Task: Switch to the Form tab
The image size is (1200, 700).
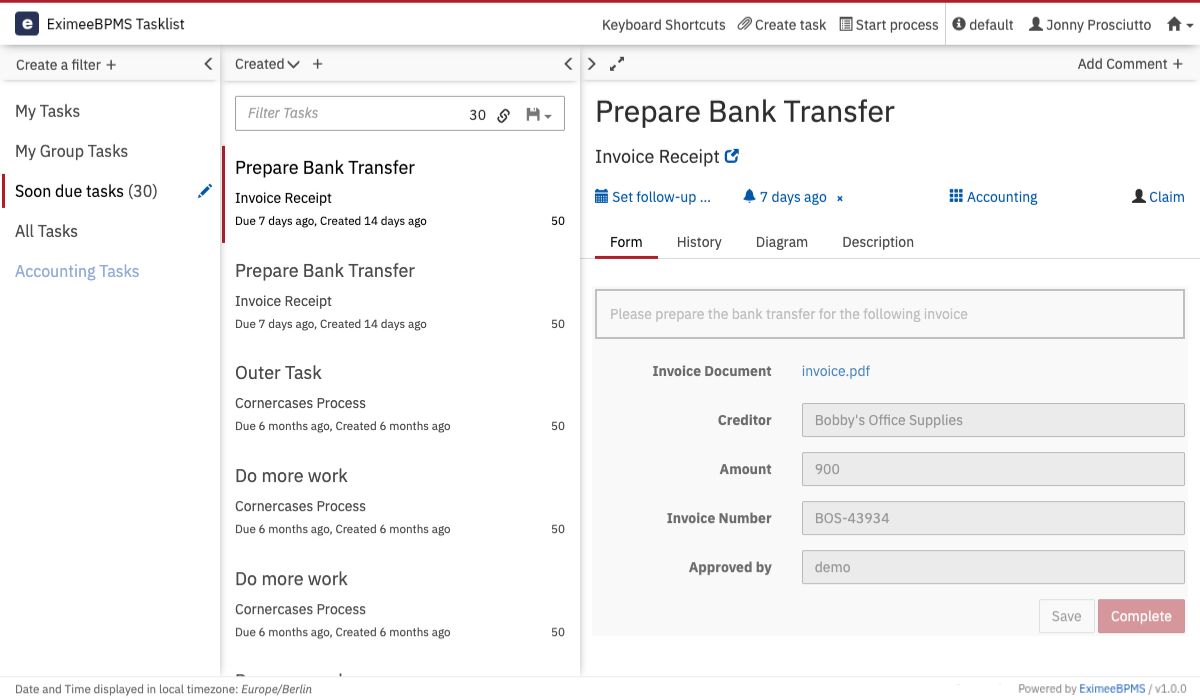Action: coord(626,242)
